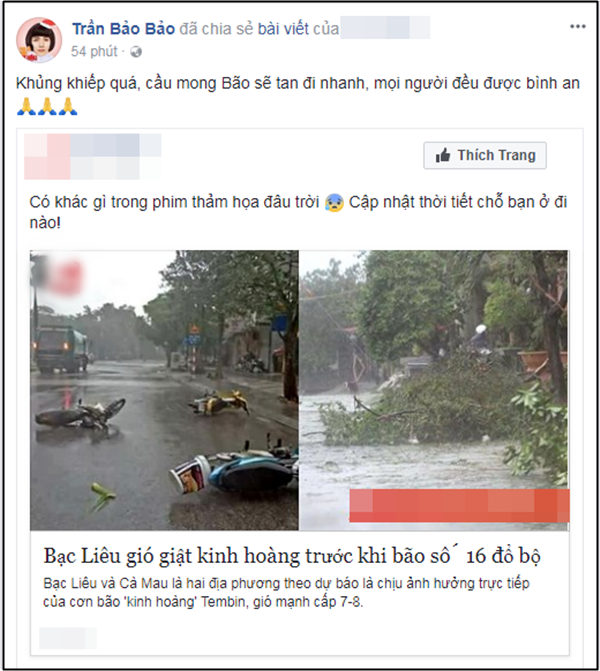This screenshot has width=600, height=671.
Task: Open the Bạc Liêu gió giật article headline
Action: click(292, 556)
